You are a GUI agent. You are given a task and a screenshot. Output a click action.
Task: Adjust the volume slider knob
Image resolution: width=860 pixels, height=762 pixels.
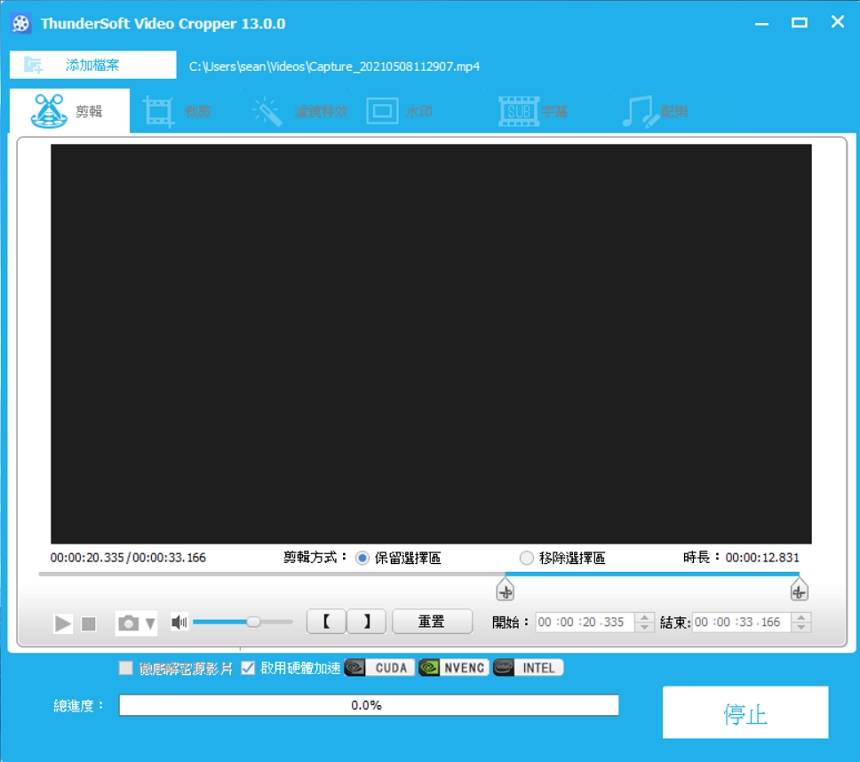[253, 622]
